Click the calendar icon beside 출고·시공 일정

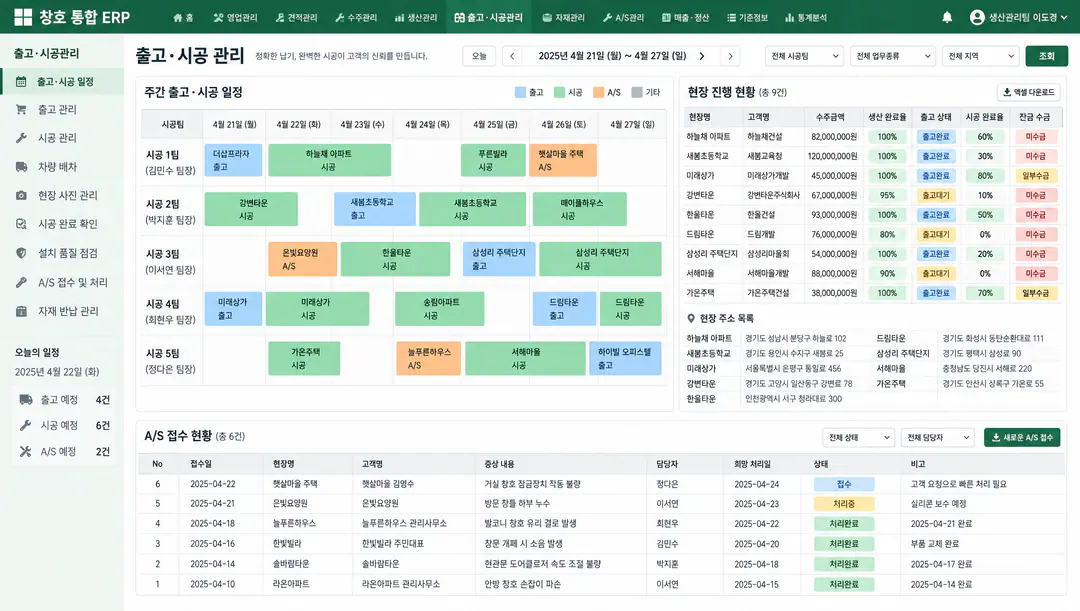[x=21, y=81]
